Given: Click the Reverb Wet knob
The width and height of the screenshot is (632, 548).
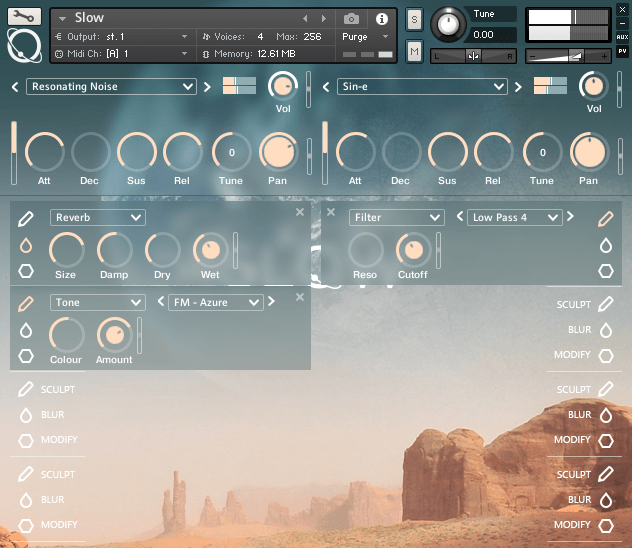Looking at the screenshot, I should coord(210,250).
